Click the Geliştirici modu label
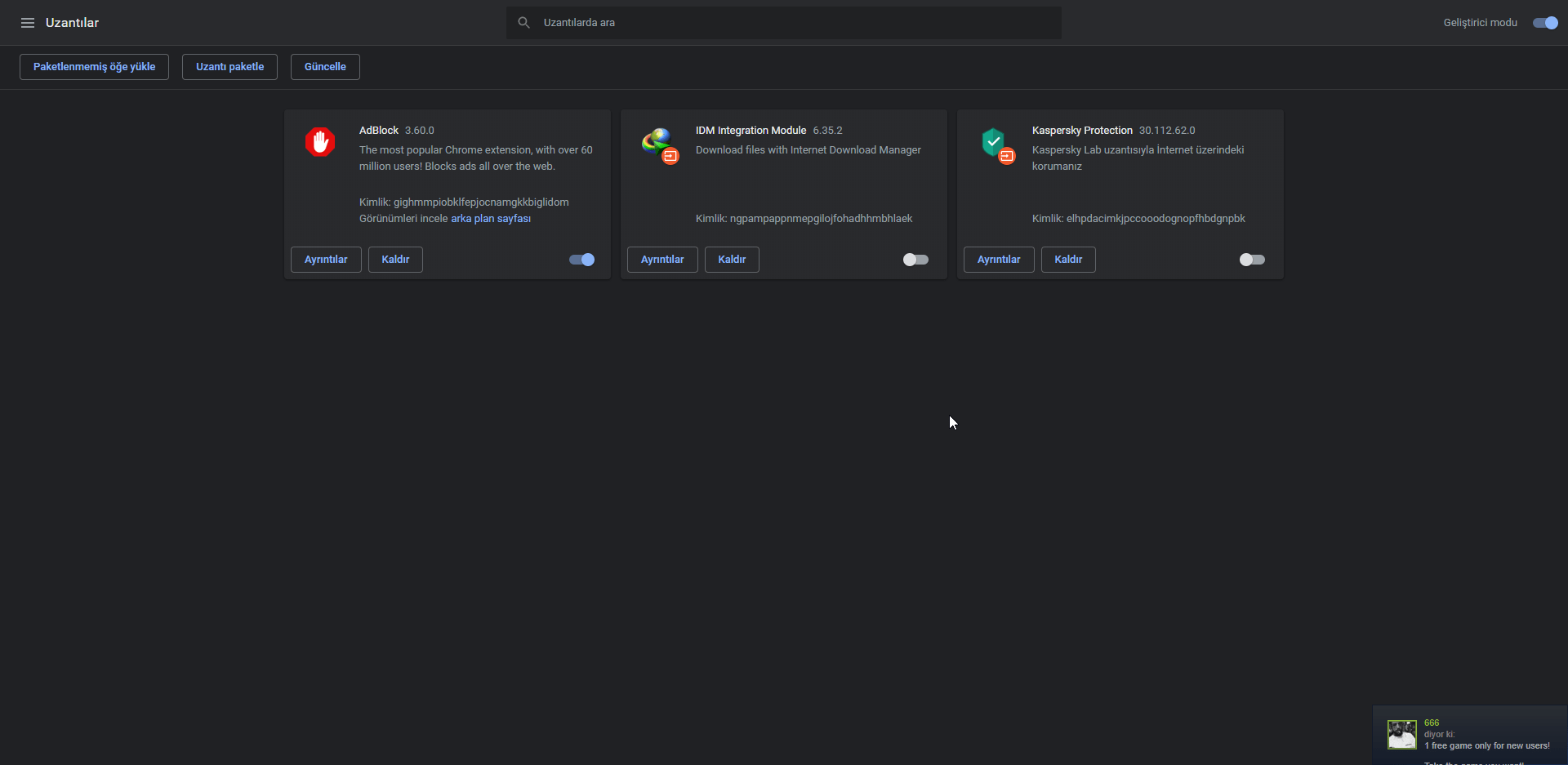 click(x=1481, y=23)
